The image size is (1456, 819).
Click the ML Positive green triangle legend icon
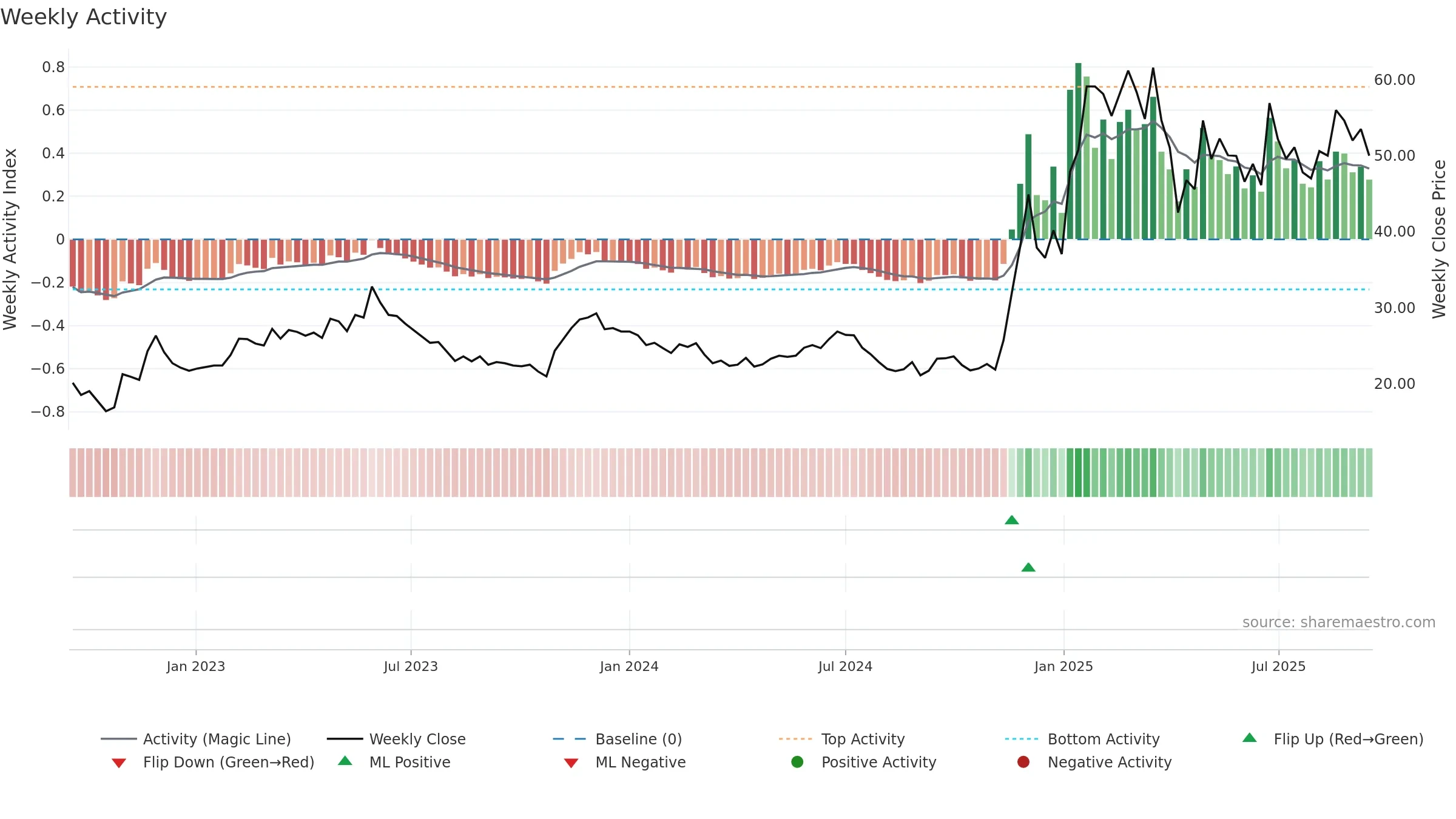[345, 761]
